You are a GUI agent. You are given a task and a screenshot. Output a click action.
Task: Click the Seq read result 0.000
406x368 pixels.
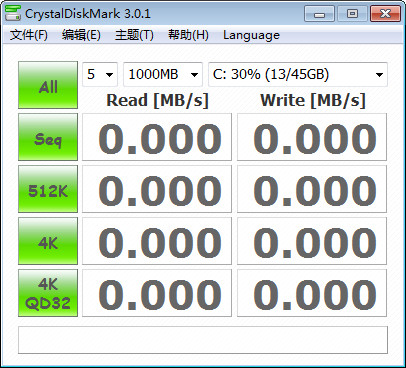(157, 137)
